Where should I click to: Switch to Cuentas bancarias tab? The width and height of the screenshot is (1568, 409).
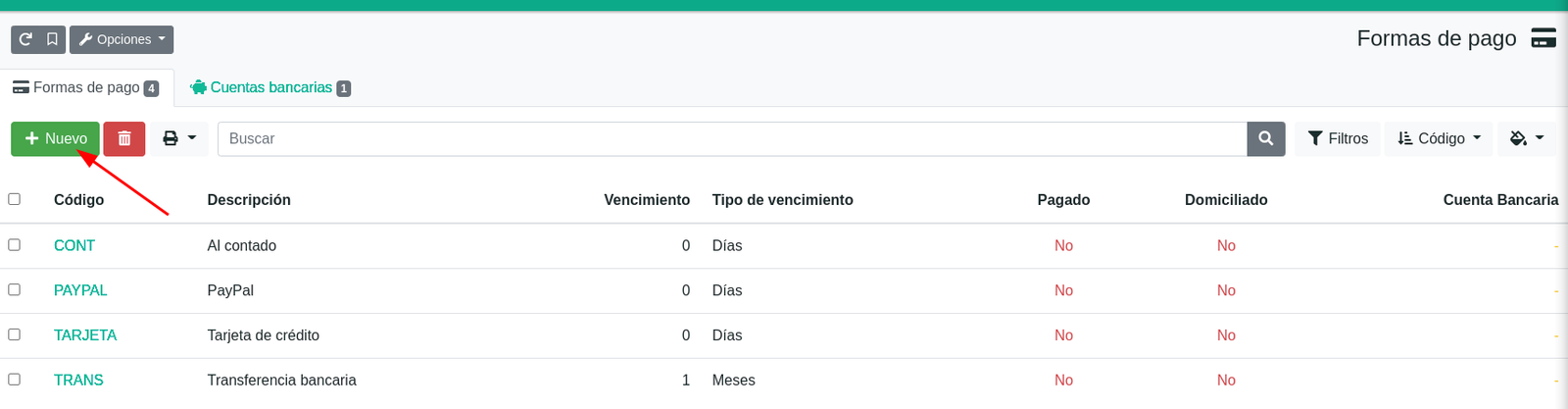tap(270, 87)
